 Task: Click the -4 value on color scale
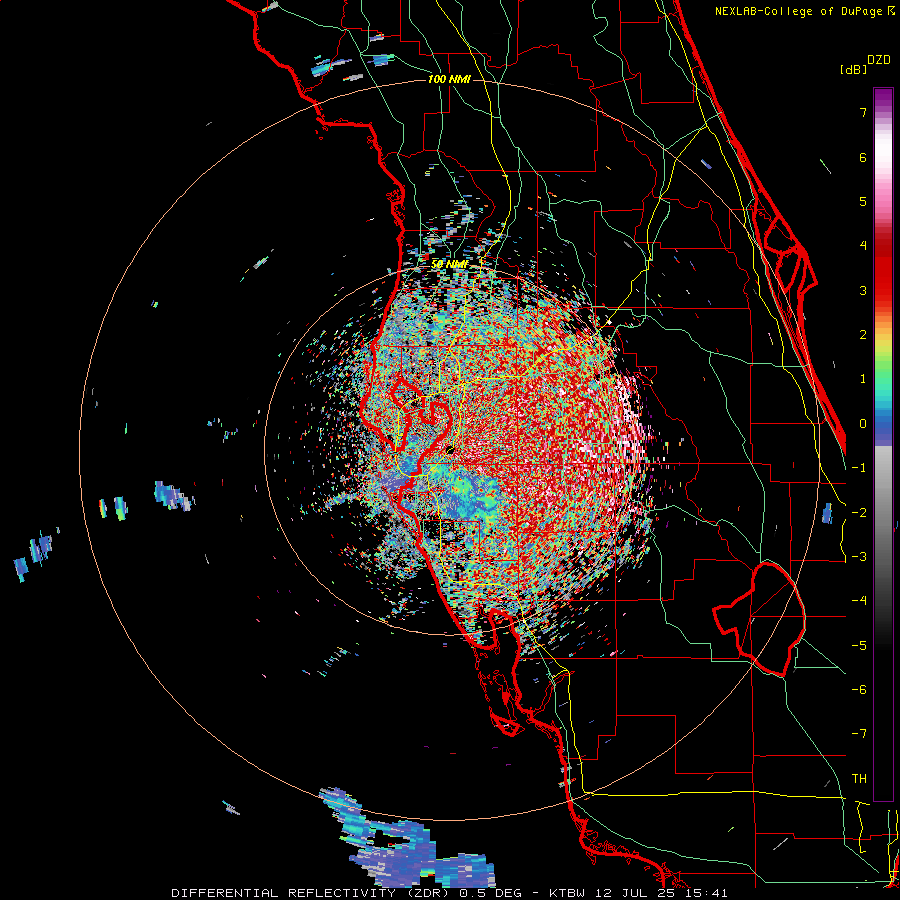[859, 601]
